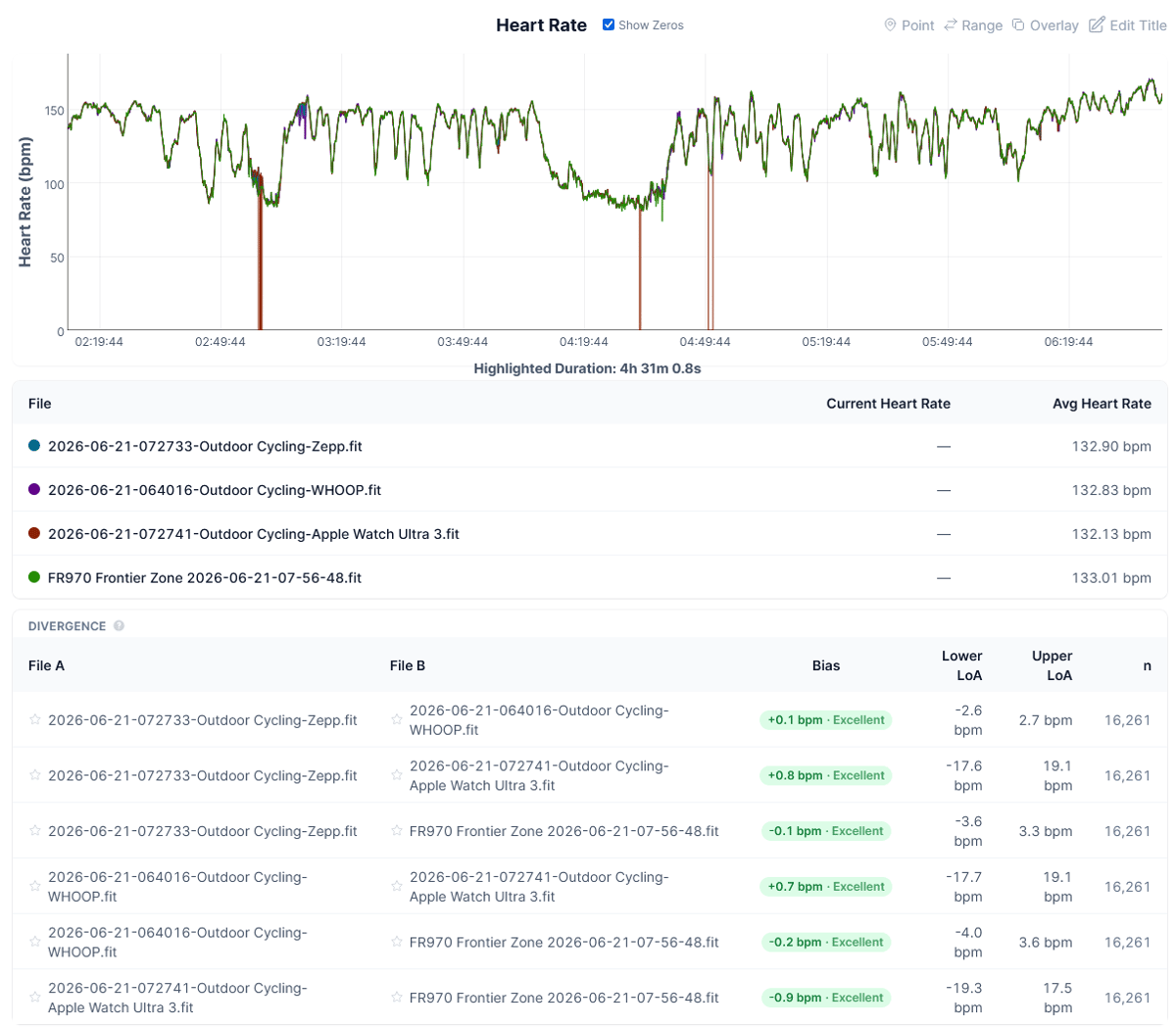
Task: Click the DIVERGENCE section heading
Action: 67,626
